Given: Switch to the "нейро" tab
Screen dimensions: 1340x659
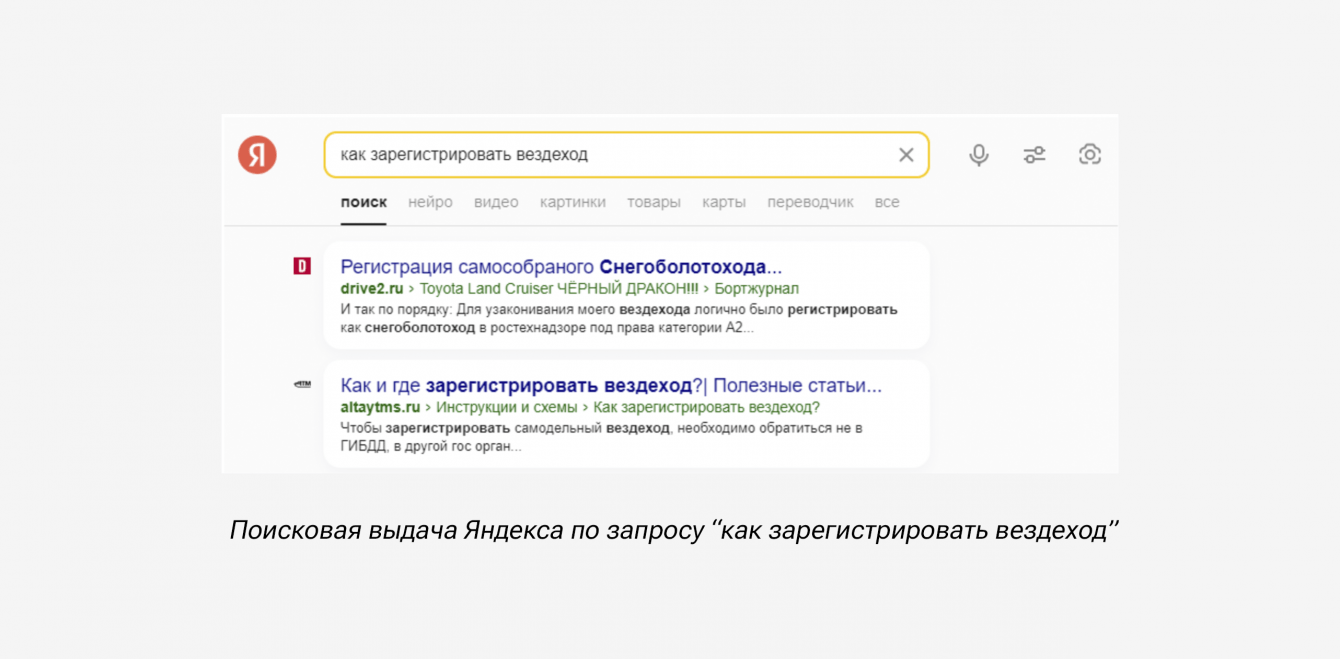Looking at the screenshot, I should tap(430, 202).
